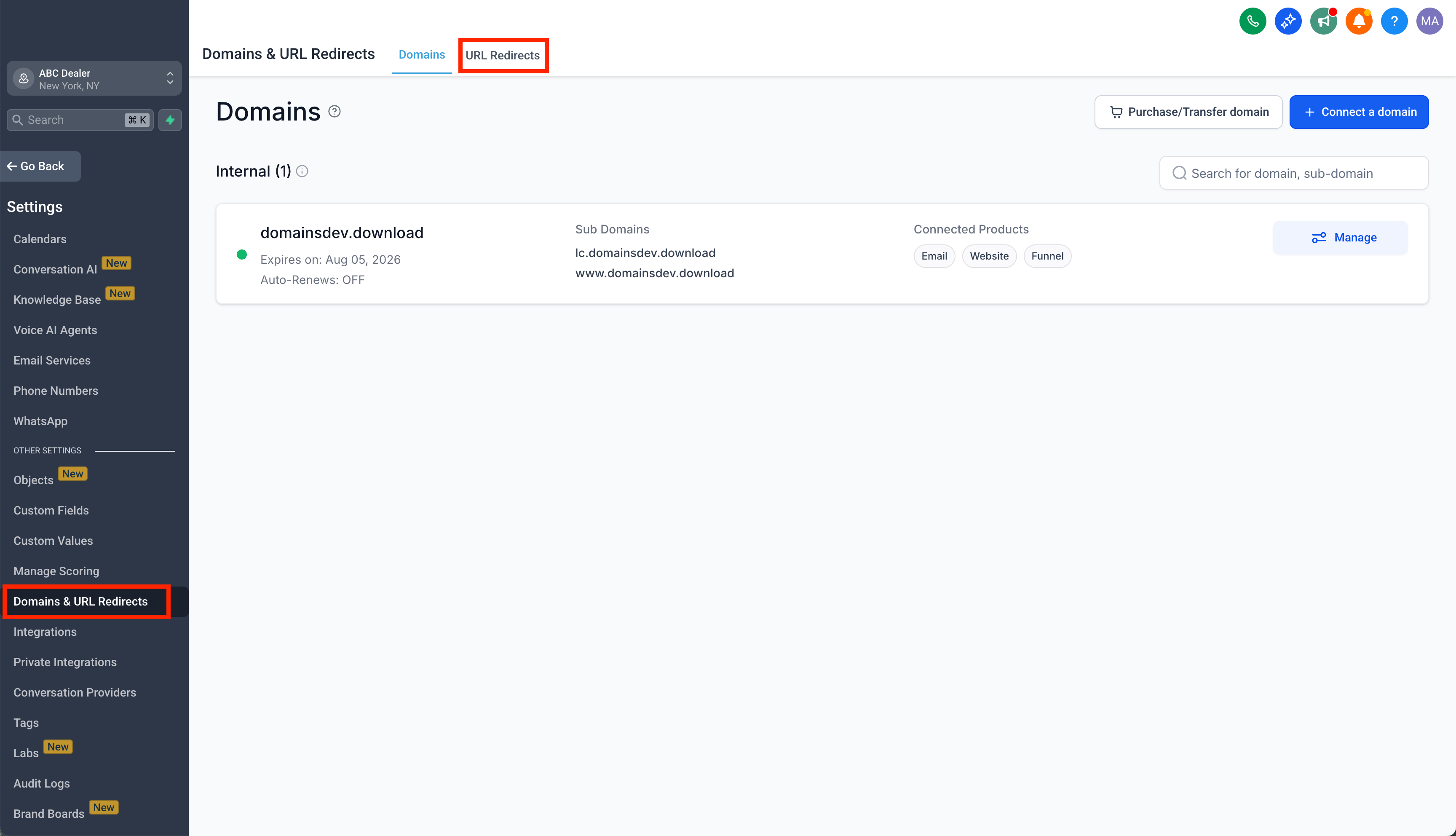Open the MA user avatar menu
Screen dimensions: 1456x836
tap(1429, 21)
